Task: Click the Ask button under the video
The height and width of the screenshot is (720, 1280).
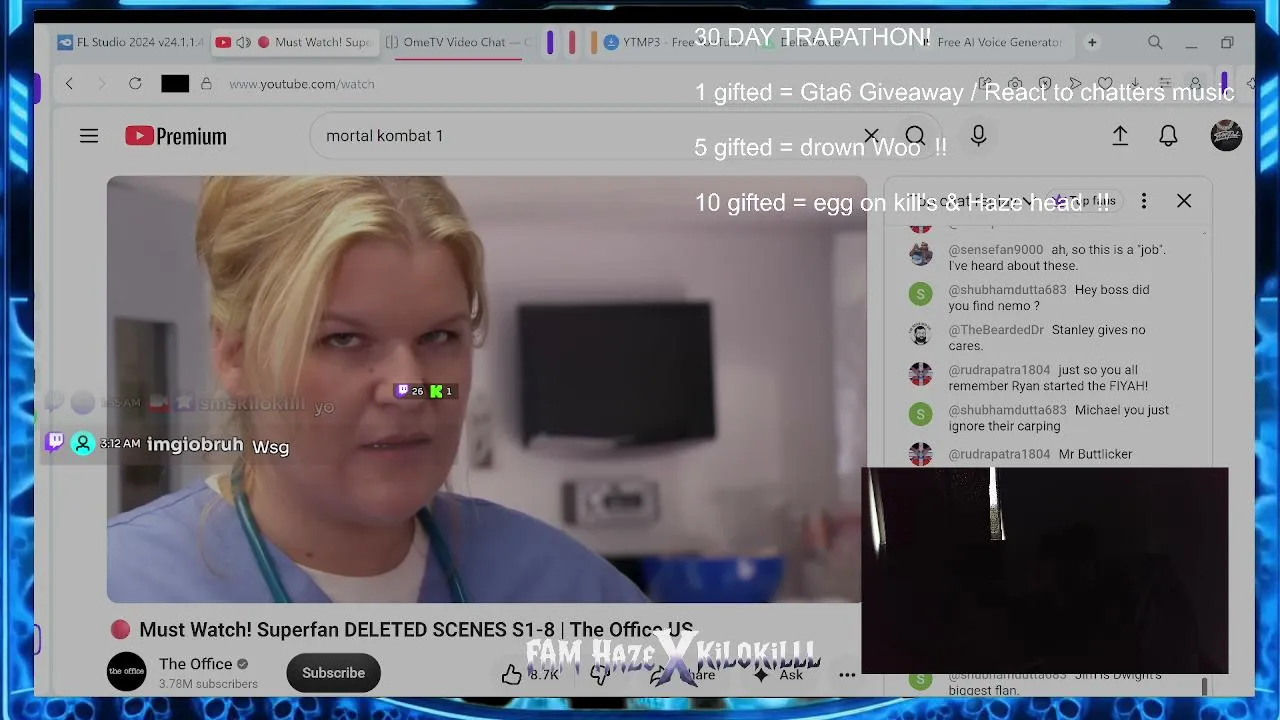Action: pyautogui.click(x=779, y=675)
